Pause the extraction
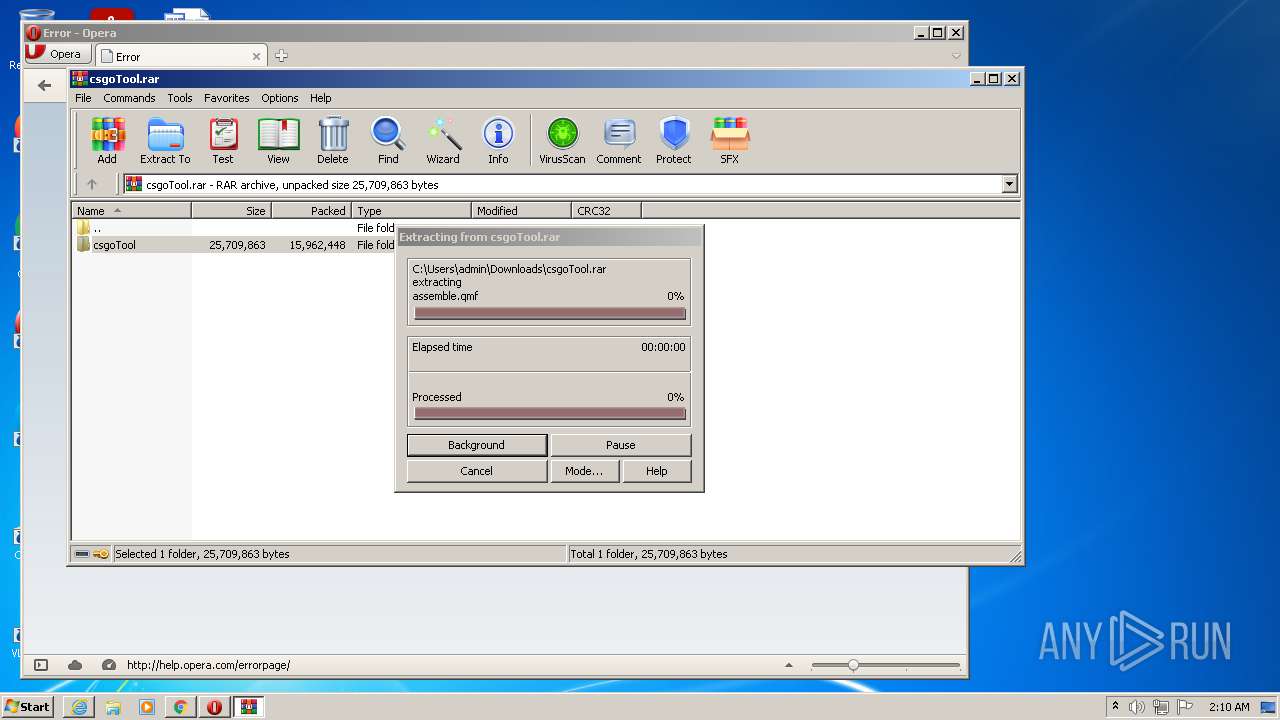The image size is (1280, 720). (621, 445)
